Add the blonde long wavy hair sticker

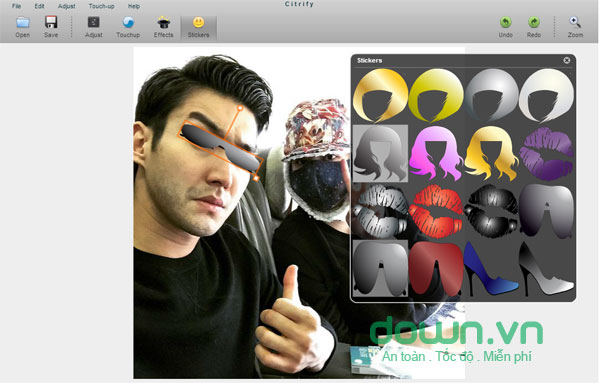tap(491, 153)
